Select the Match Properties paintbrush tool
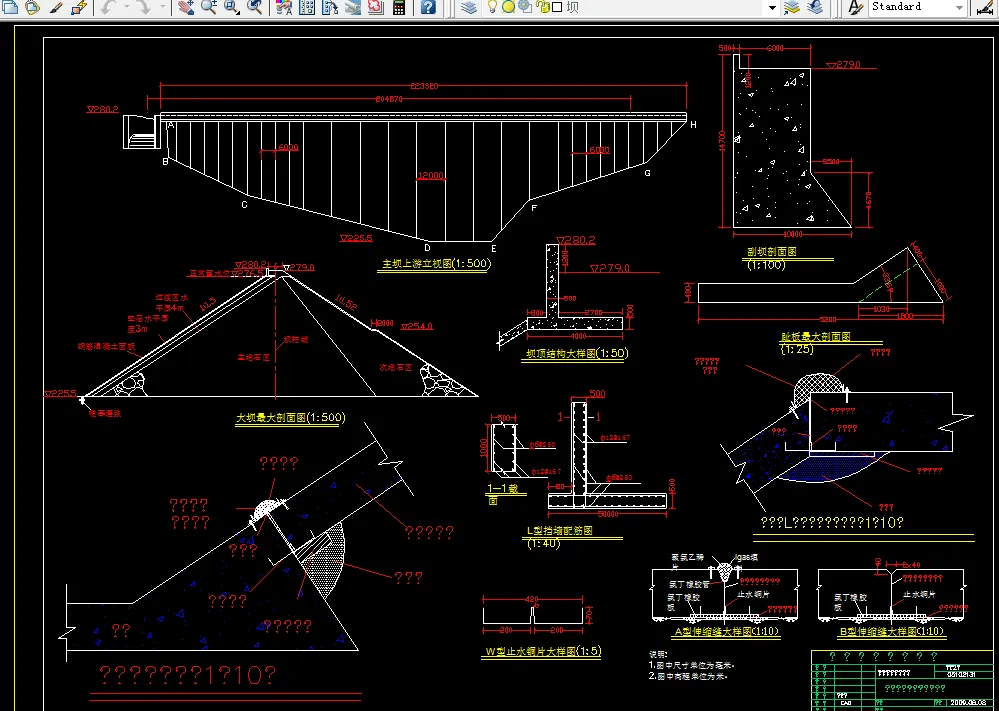The image size is (999, 711). click(x=55, y=7)
